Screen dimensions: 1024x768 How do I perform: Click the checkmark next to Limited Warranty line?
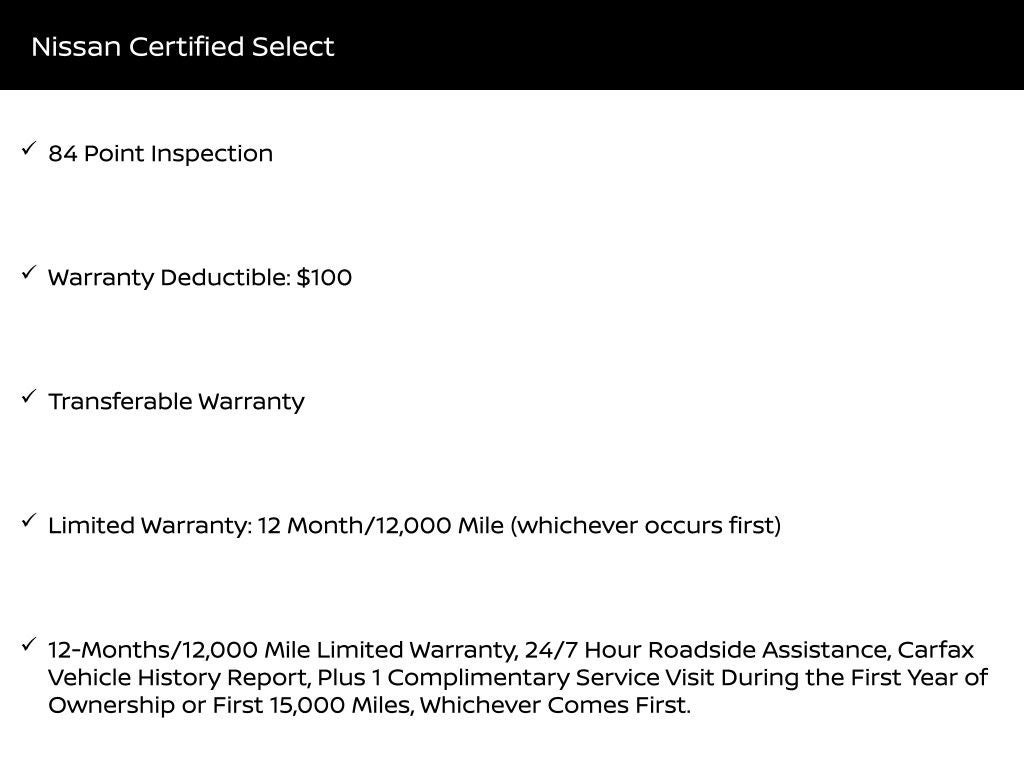29,522
